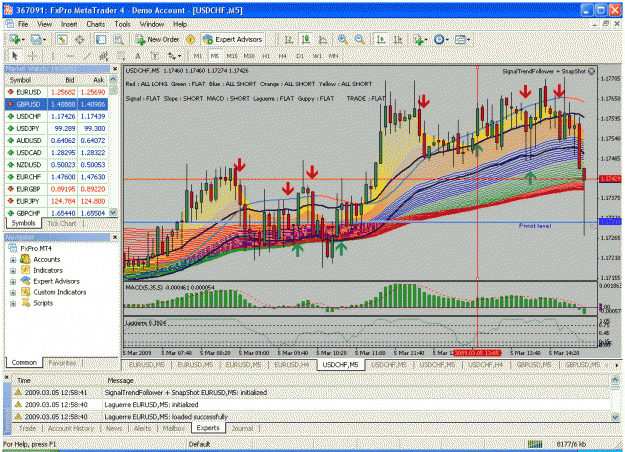The width and height of the screenshot is (625, 452).
Task: Switch to the Tick Chart tab
Action: 62,223
